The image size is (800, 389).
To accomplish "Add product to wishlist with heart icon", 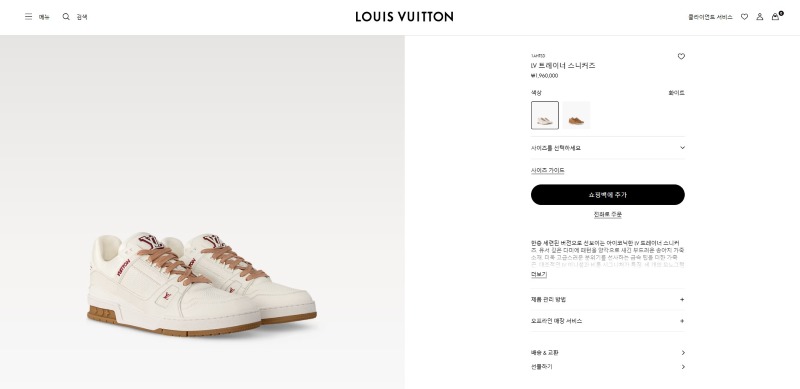I will pyautogui.click(x=681, y=57).
